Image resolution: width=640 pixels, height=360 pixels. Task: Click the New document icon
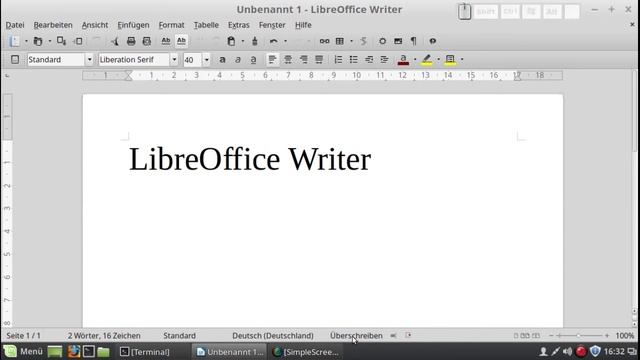click(x=15, y=41)
